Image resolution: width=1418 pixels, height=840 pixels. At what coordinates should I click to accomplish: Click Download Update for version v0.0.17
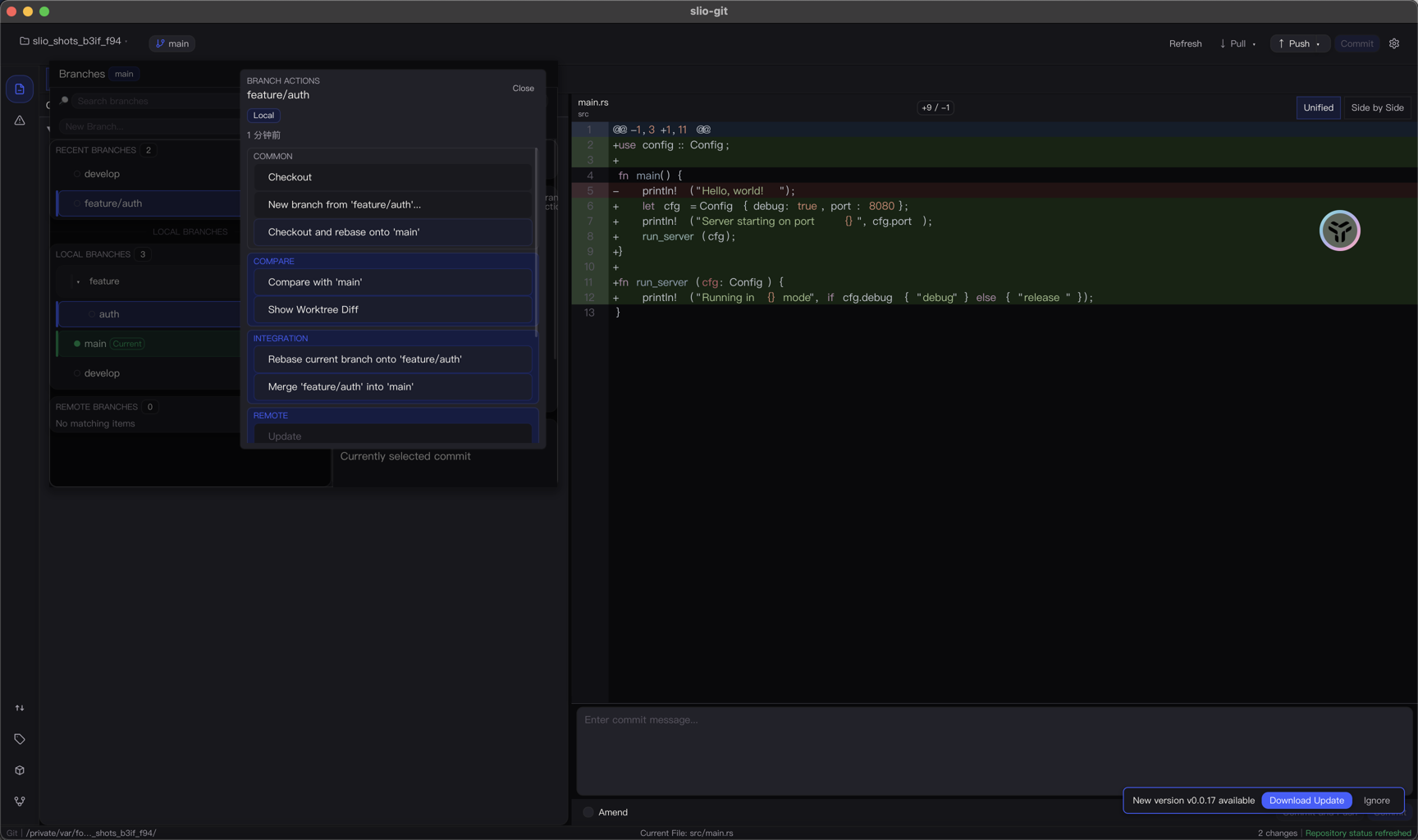(1306, 800)
